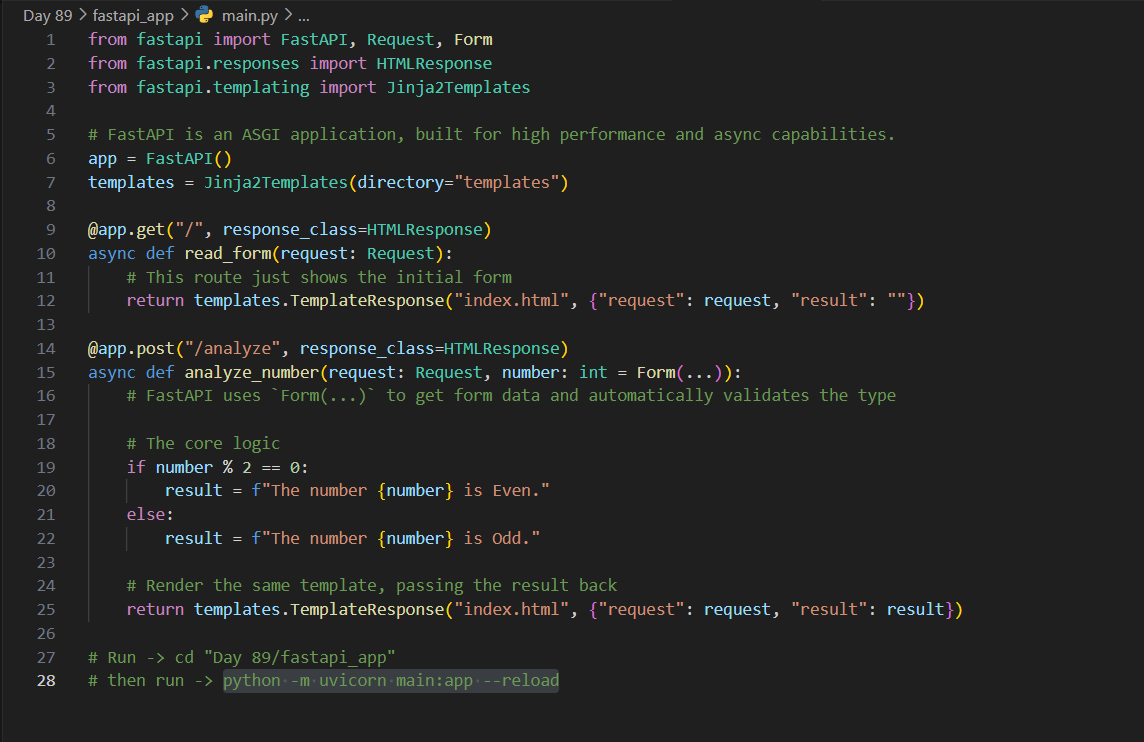
Task: Click the '"/analyze"' route string
Action: click(x=233, y=349)
